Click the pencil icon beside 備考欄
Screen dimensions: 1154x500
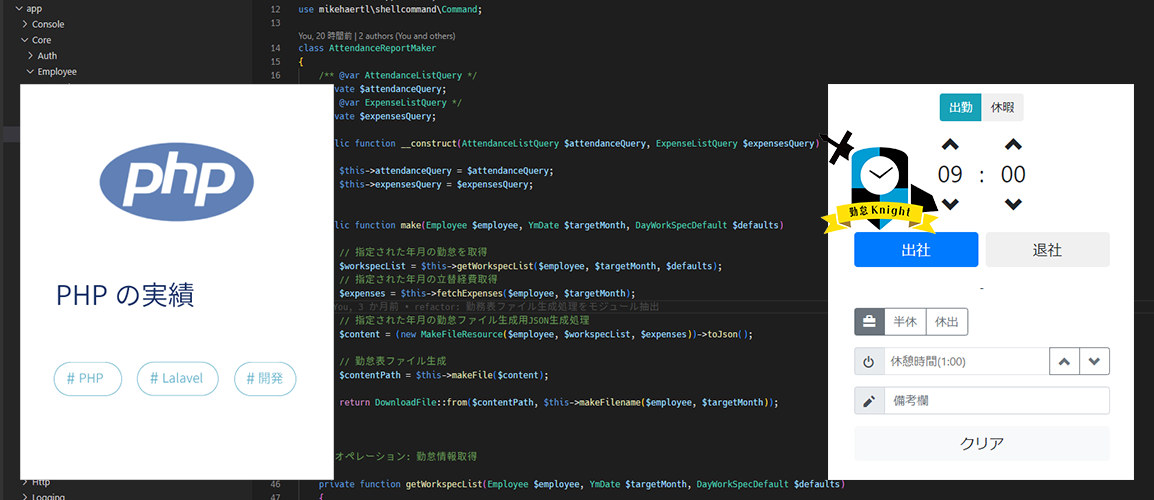pos(869,401)
